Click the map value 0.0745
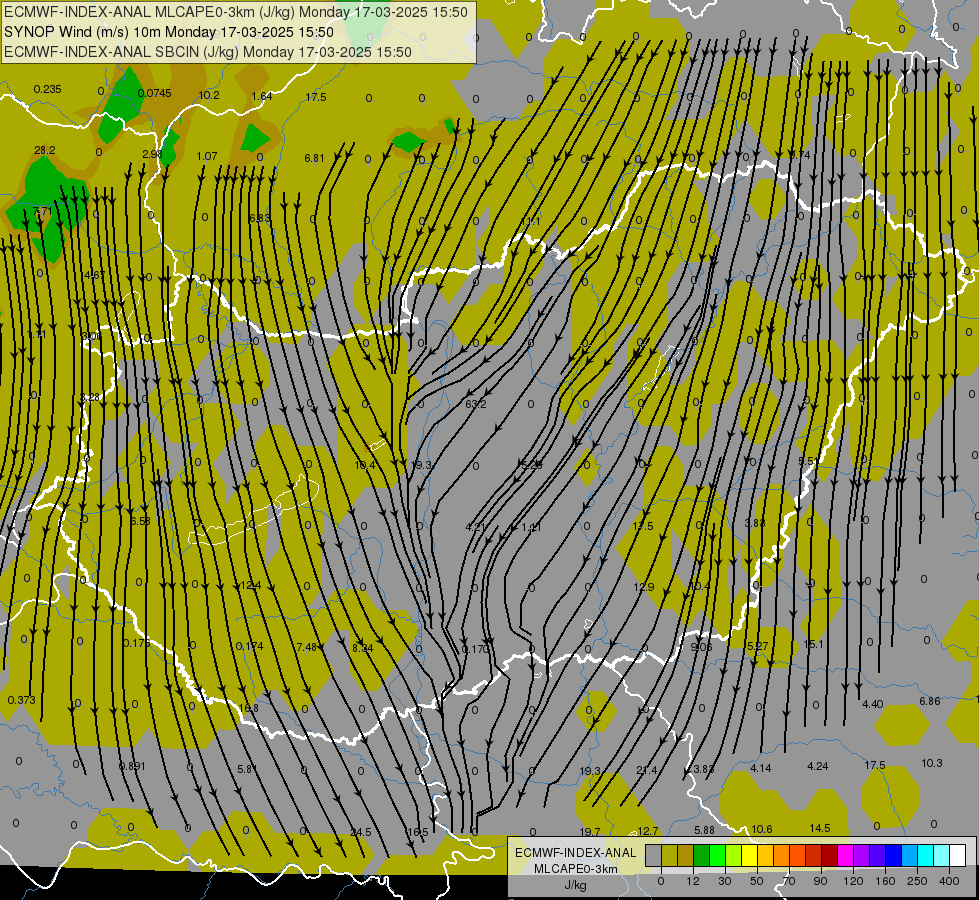This screenshot has width=979, height=900. coord(154,93)
